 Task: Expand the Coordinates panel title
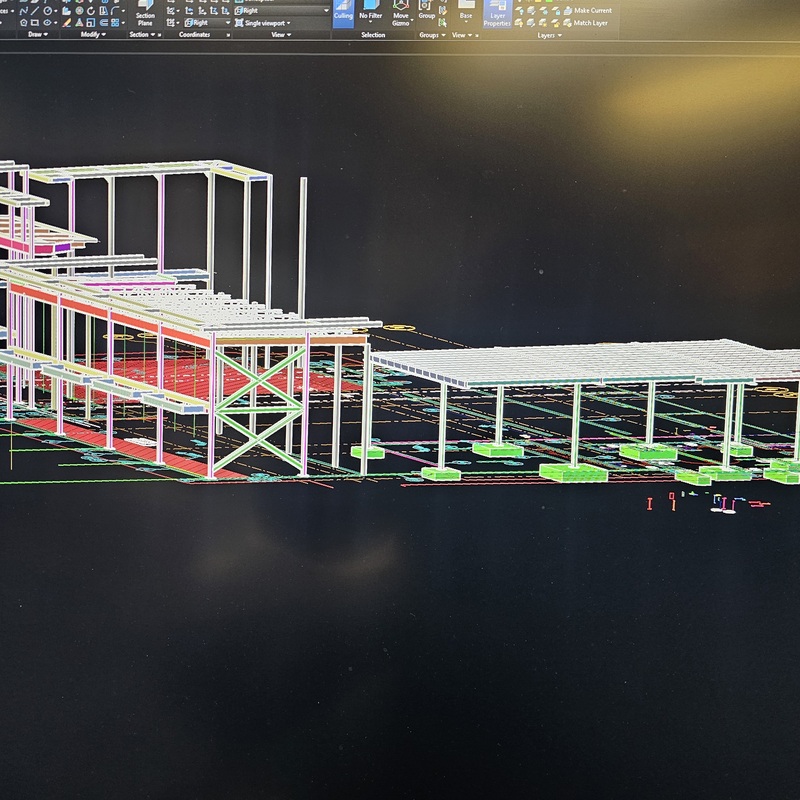click(196, 35)
